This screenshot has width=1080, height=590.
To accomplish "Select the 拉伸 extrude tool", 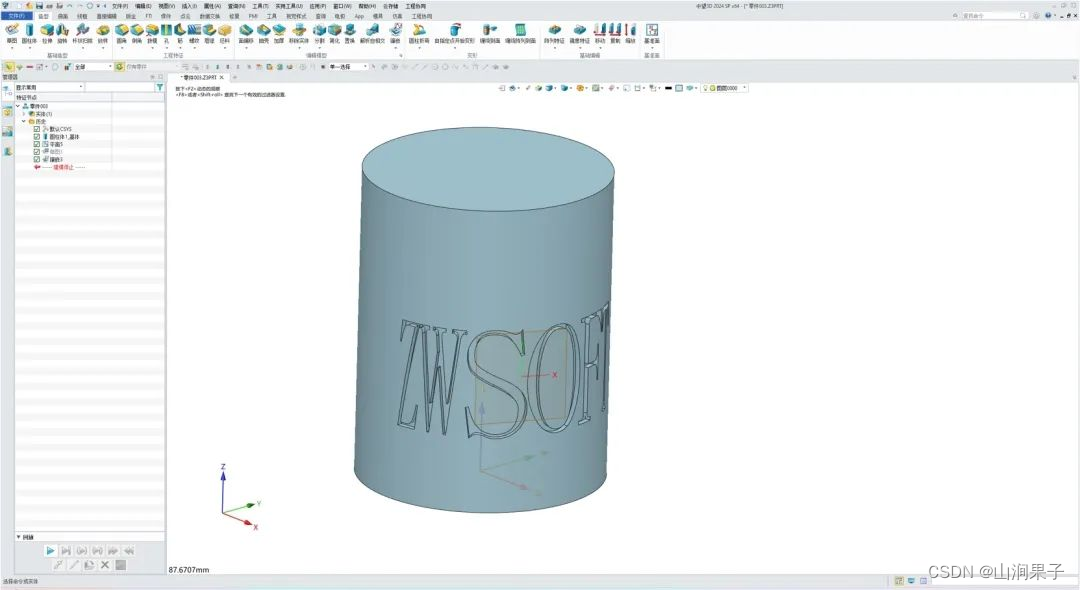I will point(47,32).
